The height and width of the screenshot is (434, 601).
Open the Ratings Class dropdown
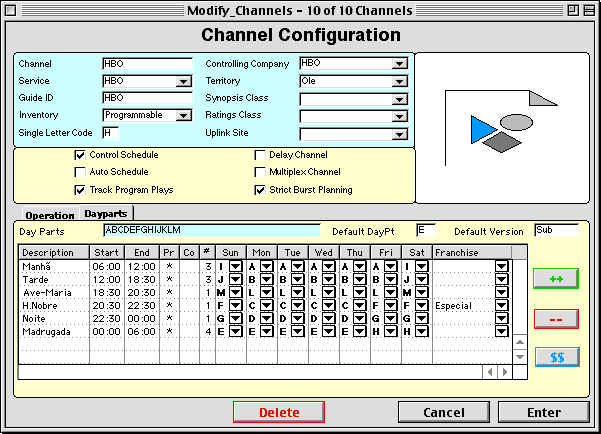[x=399, y=116]
